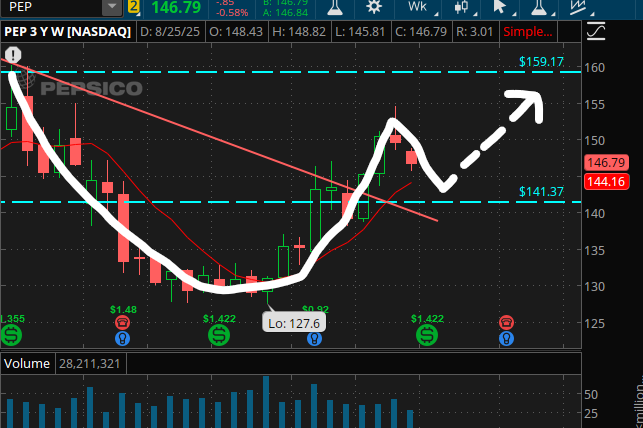The height and width of the screenshot is (428, 643).
Task: Click the green $1.48 earnings label
Action: (x=123, y=310)
